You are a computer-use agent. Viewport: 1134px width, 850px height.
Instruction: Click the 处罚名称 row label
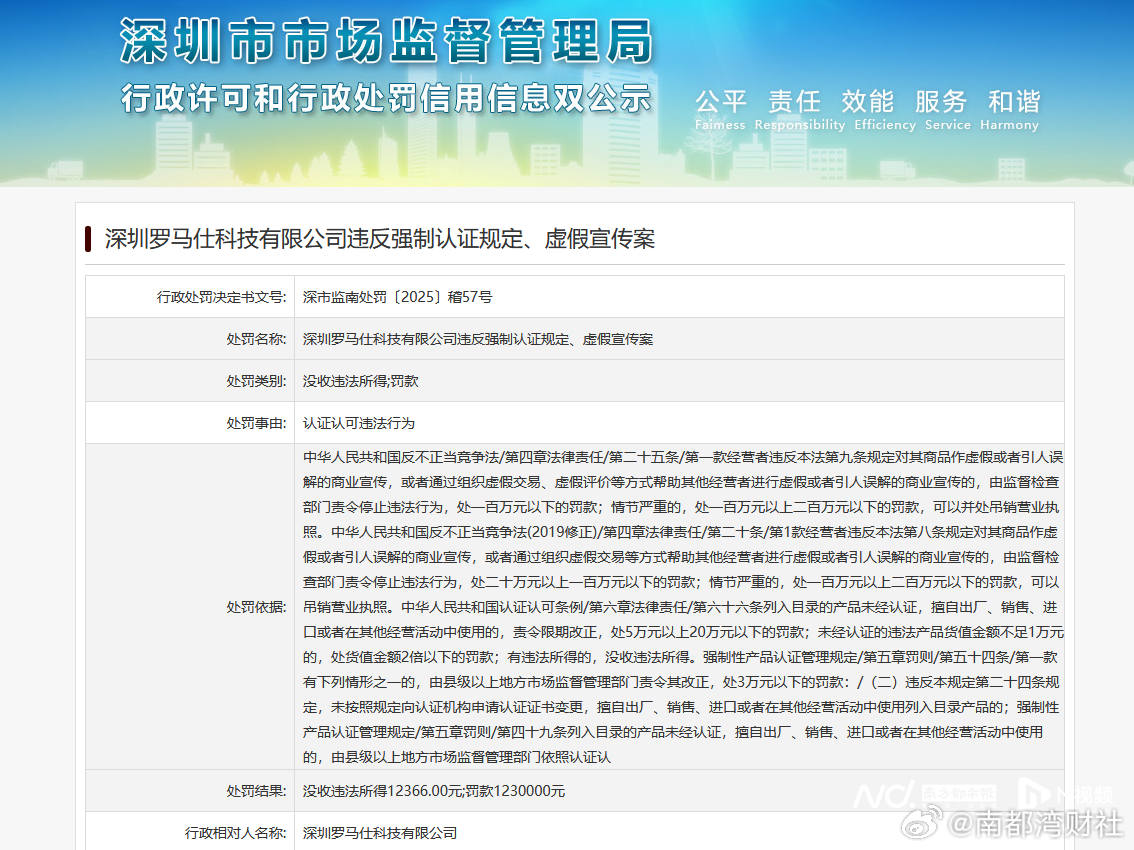256,339
